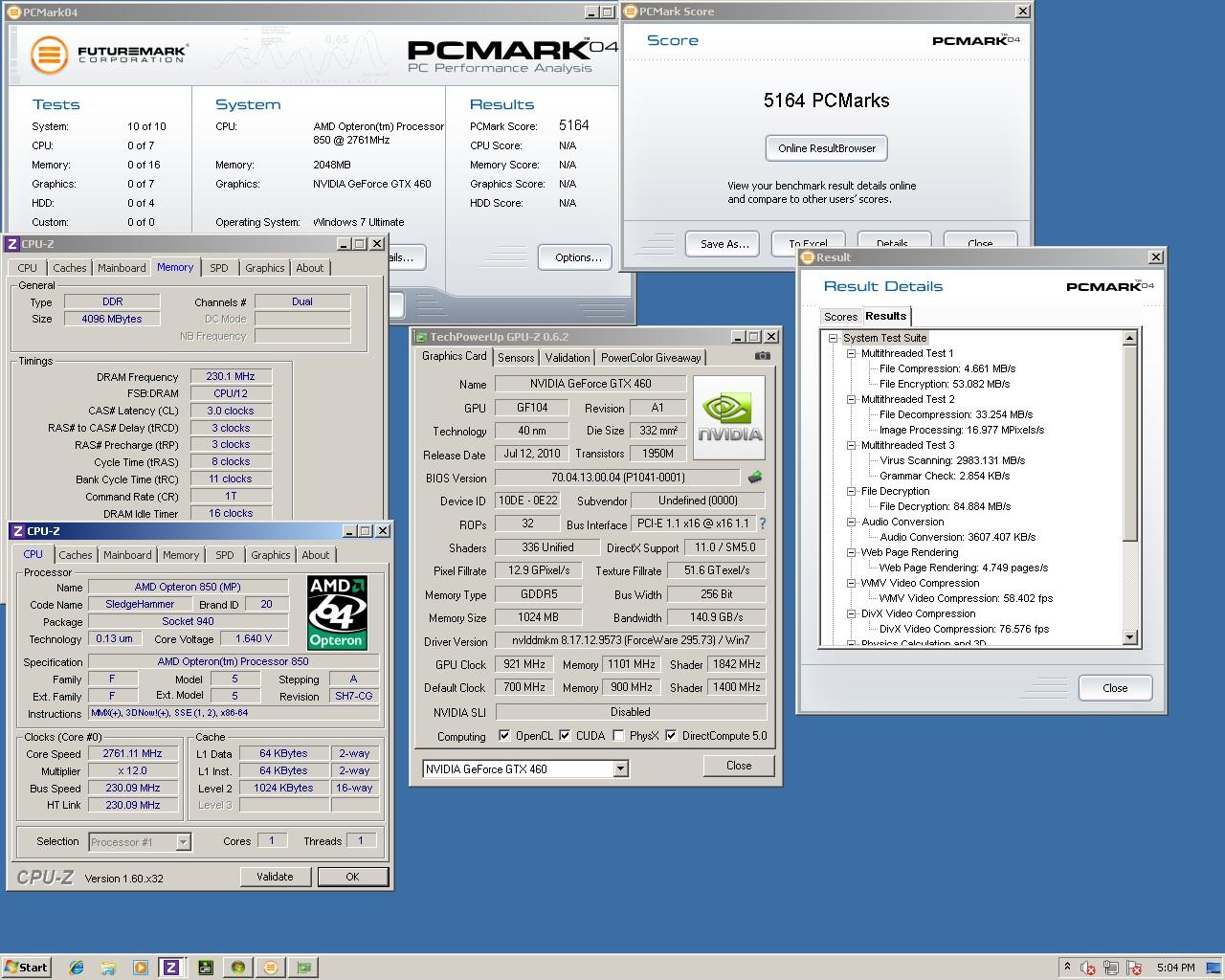Click the Core Speed 2761.11 MHz field

[x=133, y=753]
